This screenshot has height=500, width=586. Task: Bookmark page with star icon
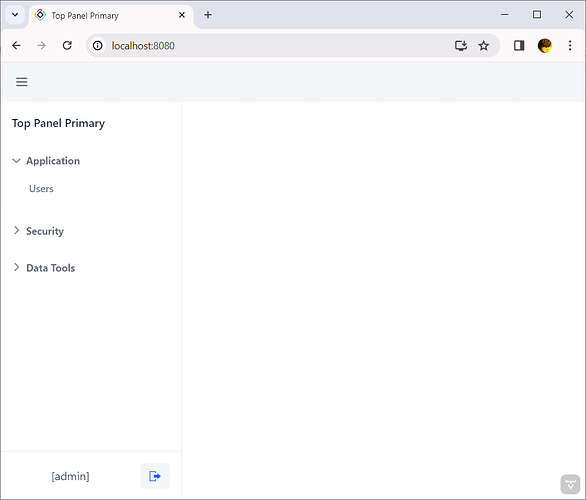click(x=484, y=46)
